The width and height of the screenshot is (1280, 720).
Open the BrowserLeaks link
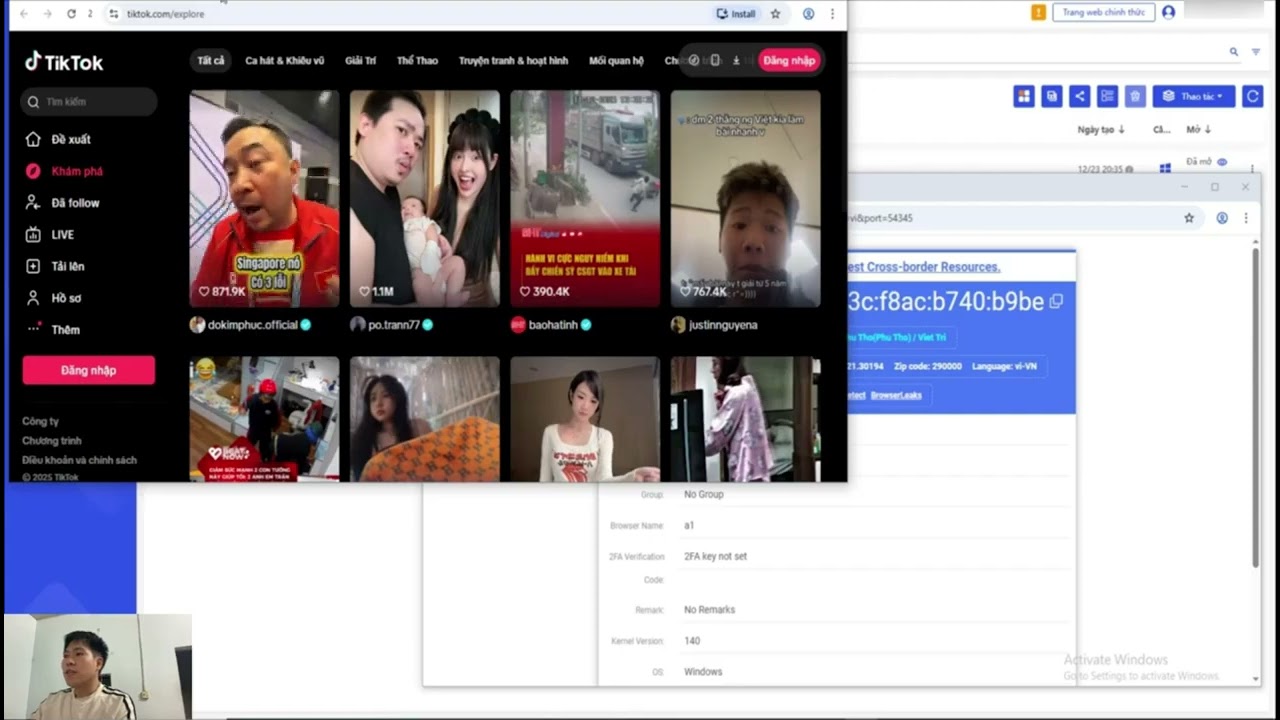point(896,395)
